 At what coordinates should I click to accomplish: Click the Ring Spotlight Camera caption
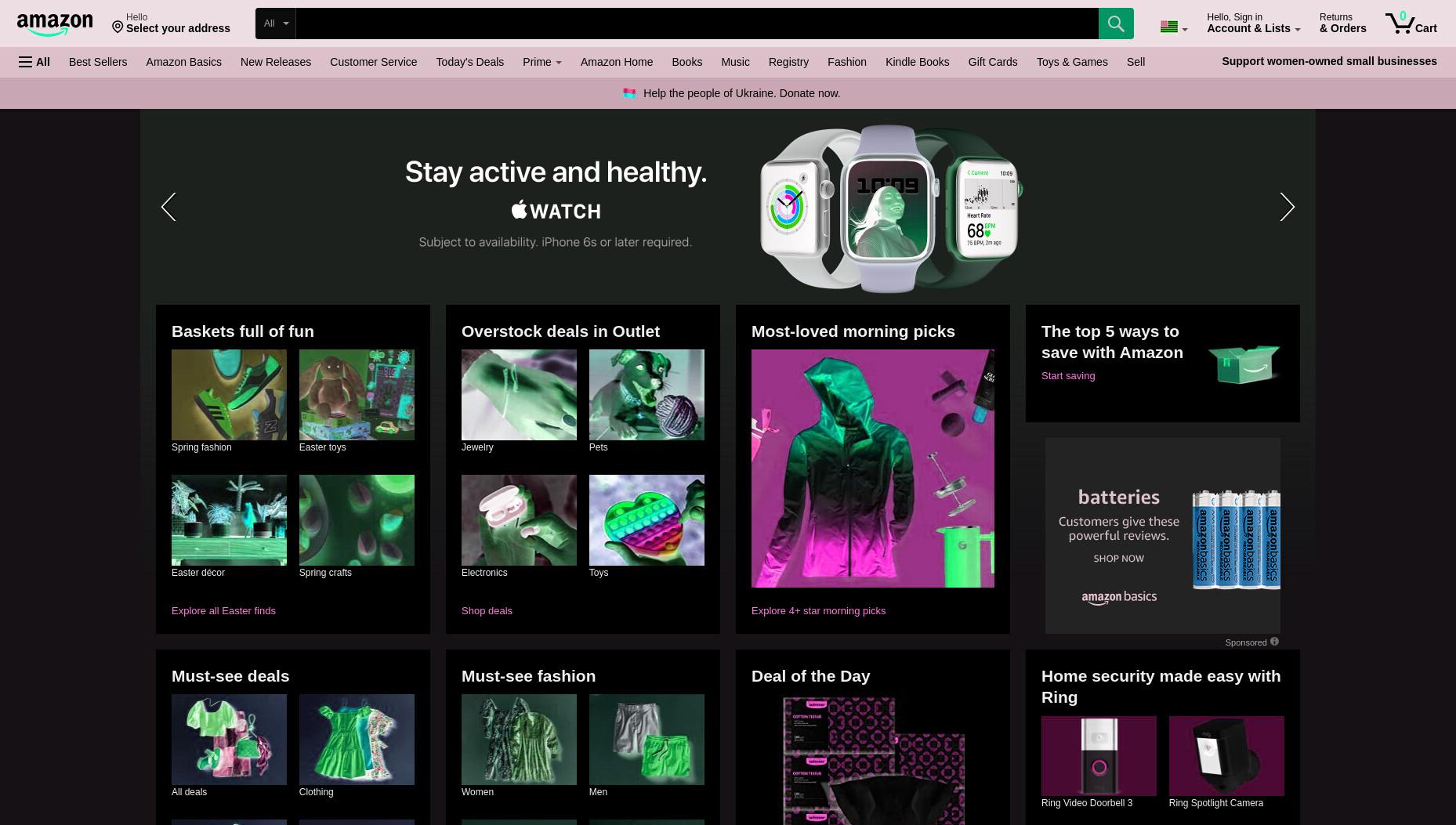[1216, 803]
